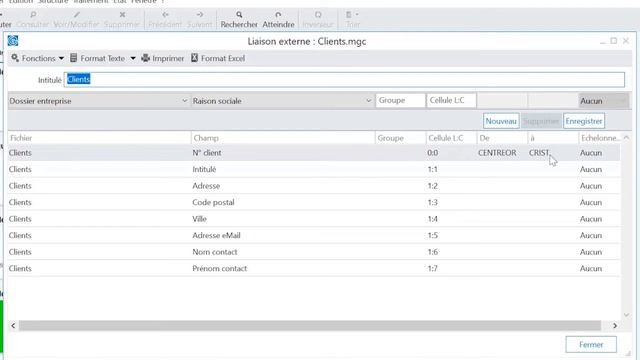This screenshot has width=640, height=360.
Task: Click cell value 1:4 for Ville
Action: click(433, 219)
